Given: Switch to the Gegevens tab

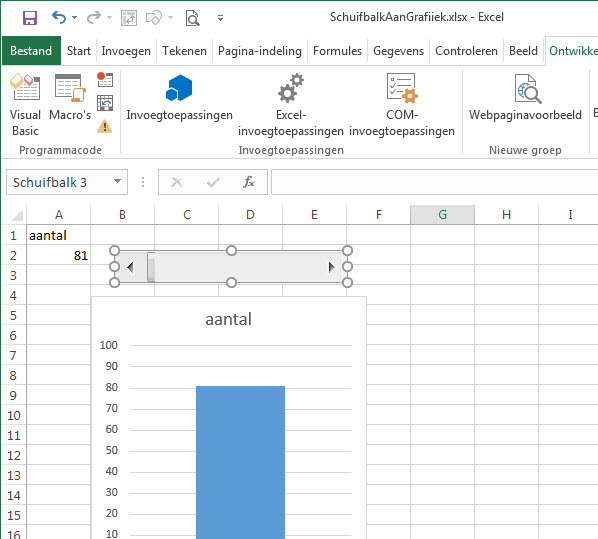Looking at the screenshot, I should tap(398, 51).
